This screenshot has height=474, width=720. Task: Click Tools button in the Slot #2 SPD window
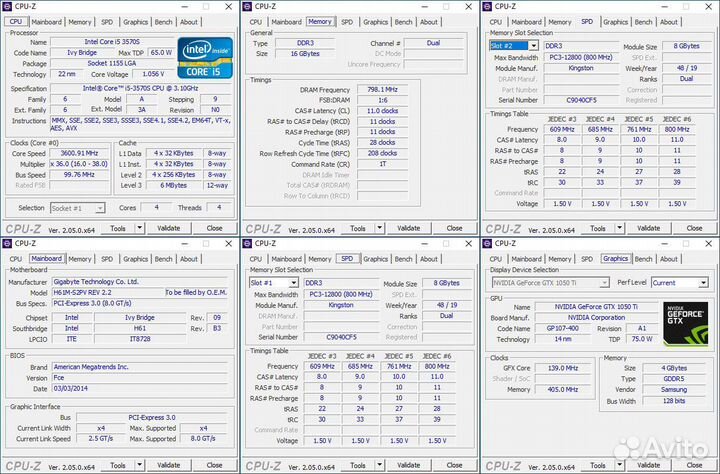[x=597, y=228]
